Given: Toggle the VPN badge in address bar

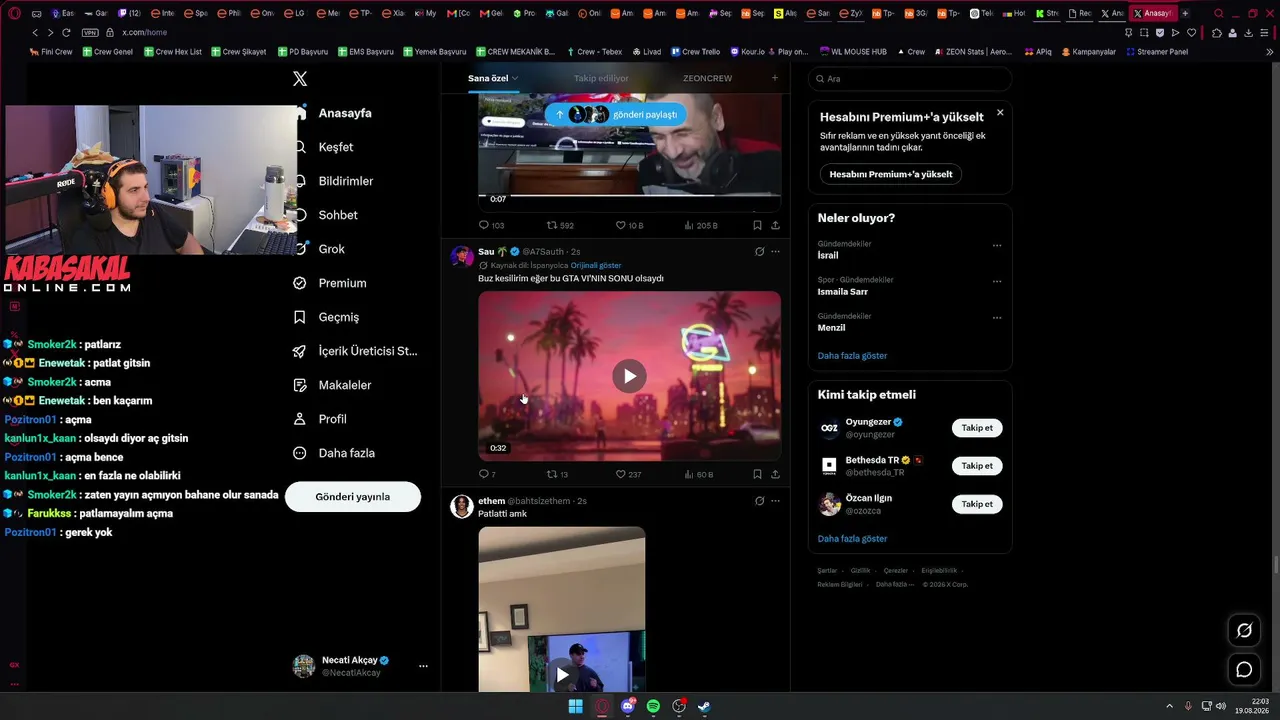Looking at the screenshot, I should tap(90, 32).
